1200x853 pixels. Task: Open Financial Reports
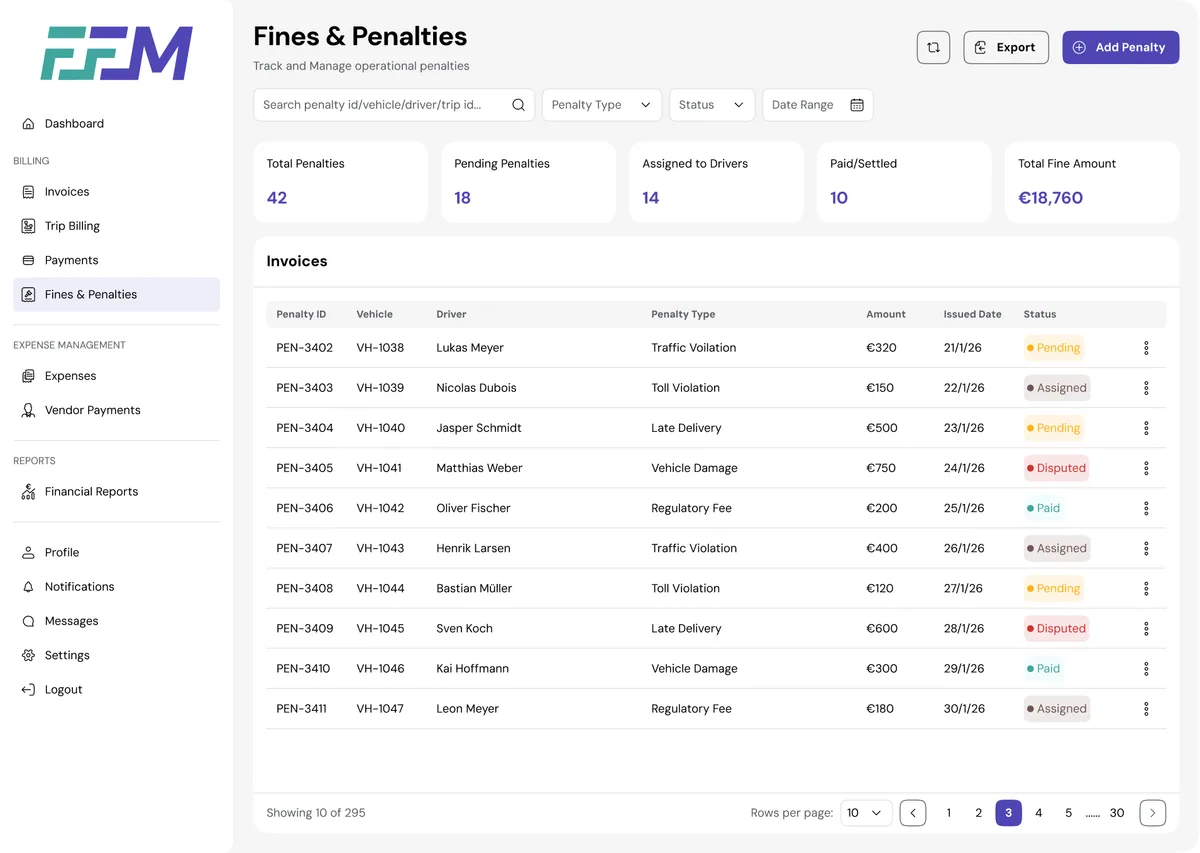point(91,491)
